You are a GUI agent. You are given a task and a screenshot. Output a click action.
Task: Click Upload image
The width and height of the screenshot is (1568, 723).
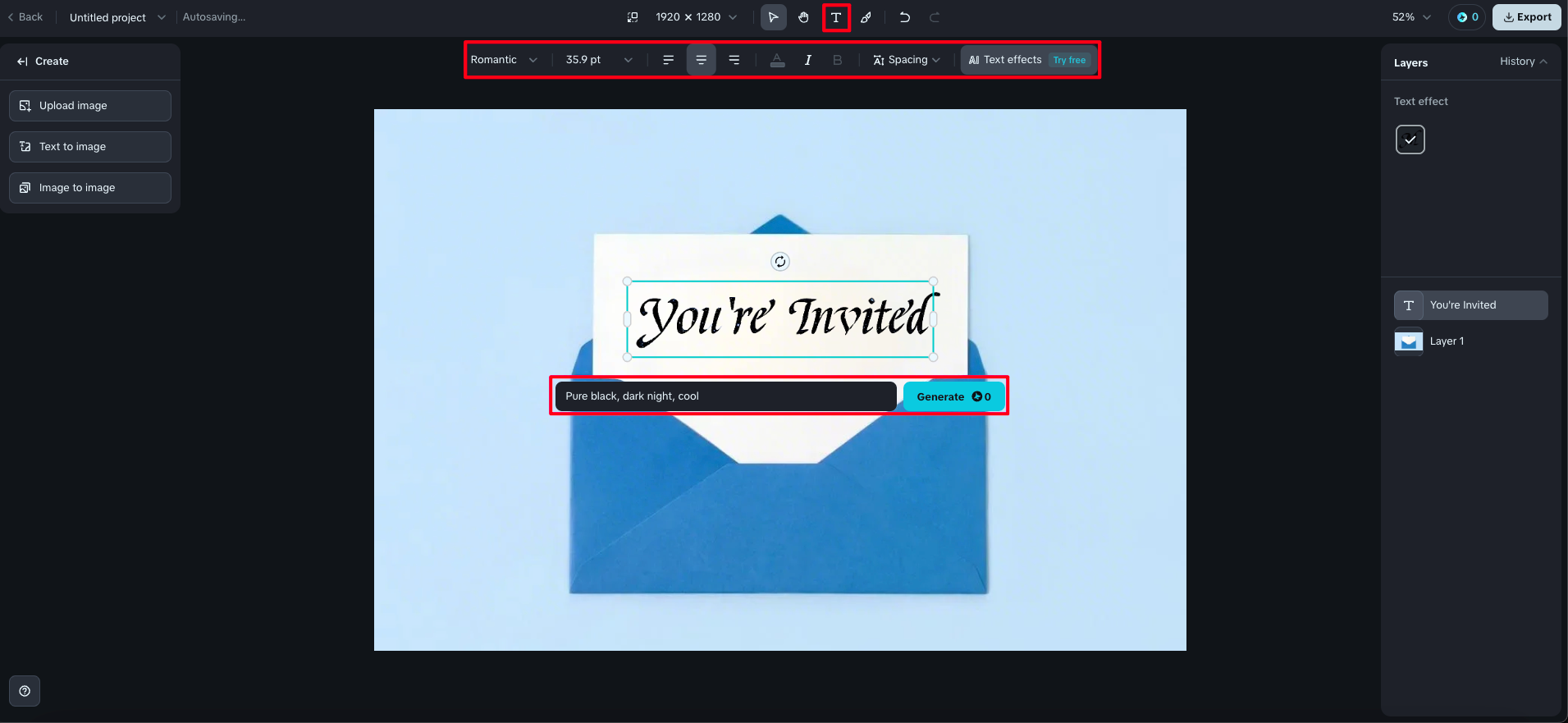pyautogui.click(x=90, y=106)
